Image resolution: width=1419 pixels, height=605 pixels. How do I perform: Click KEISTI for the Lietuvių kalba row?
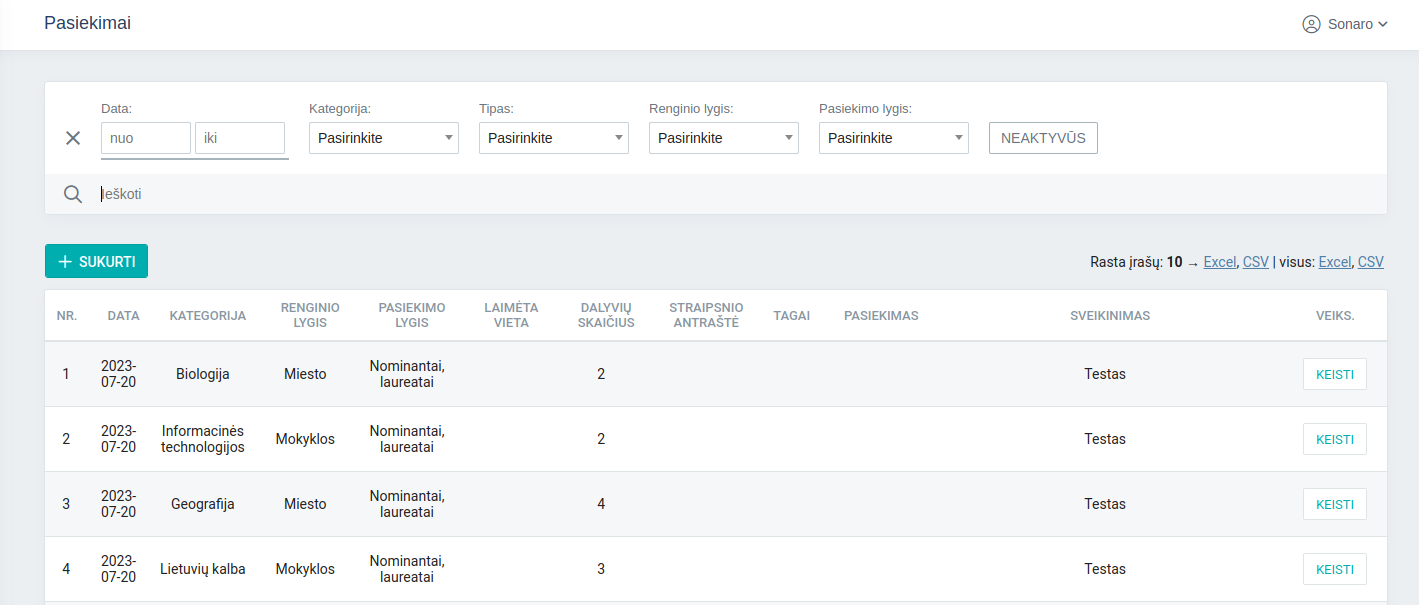coord(1334,569)
